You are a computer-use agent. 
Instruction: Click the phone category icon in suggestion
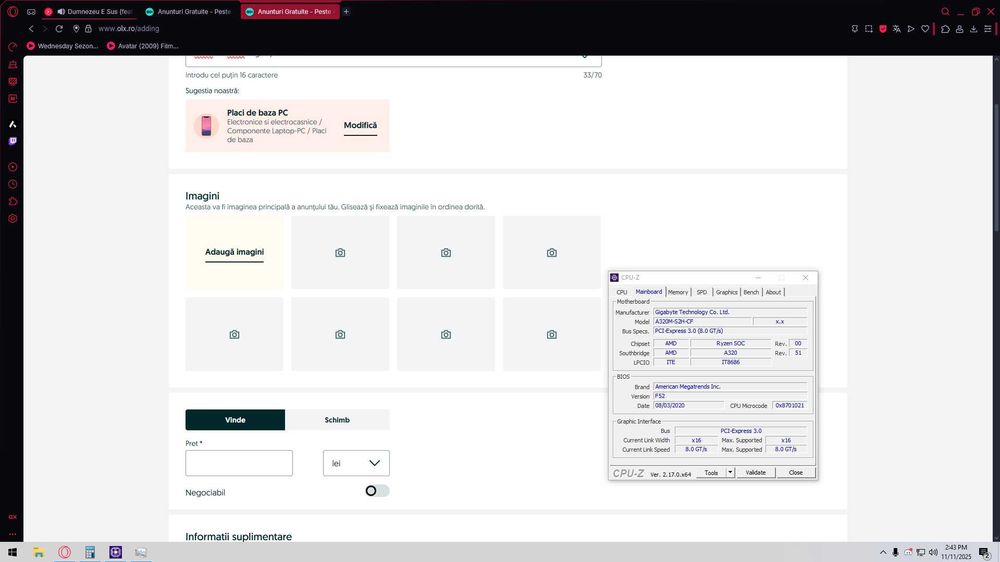(x=206, y=126)
